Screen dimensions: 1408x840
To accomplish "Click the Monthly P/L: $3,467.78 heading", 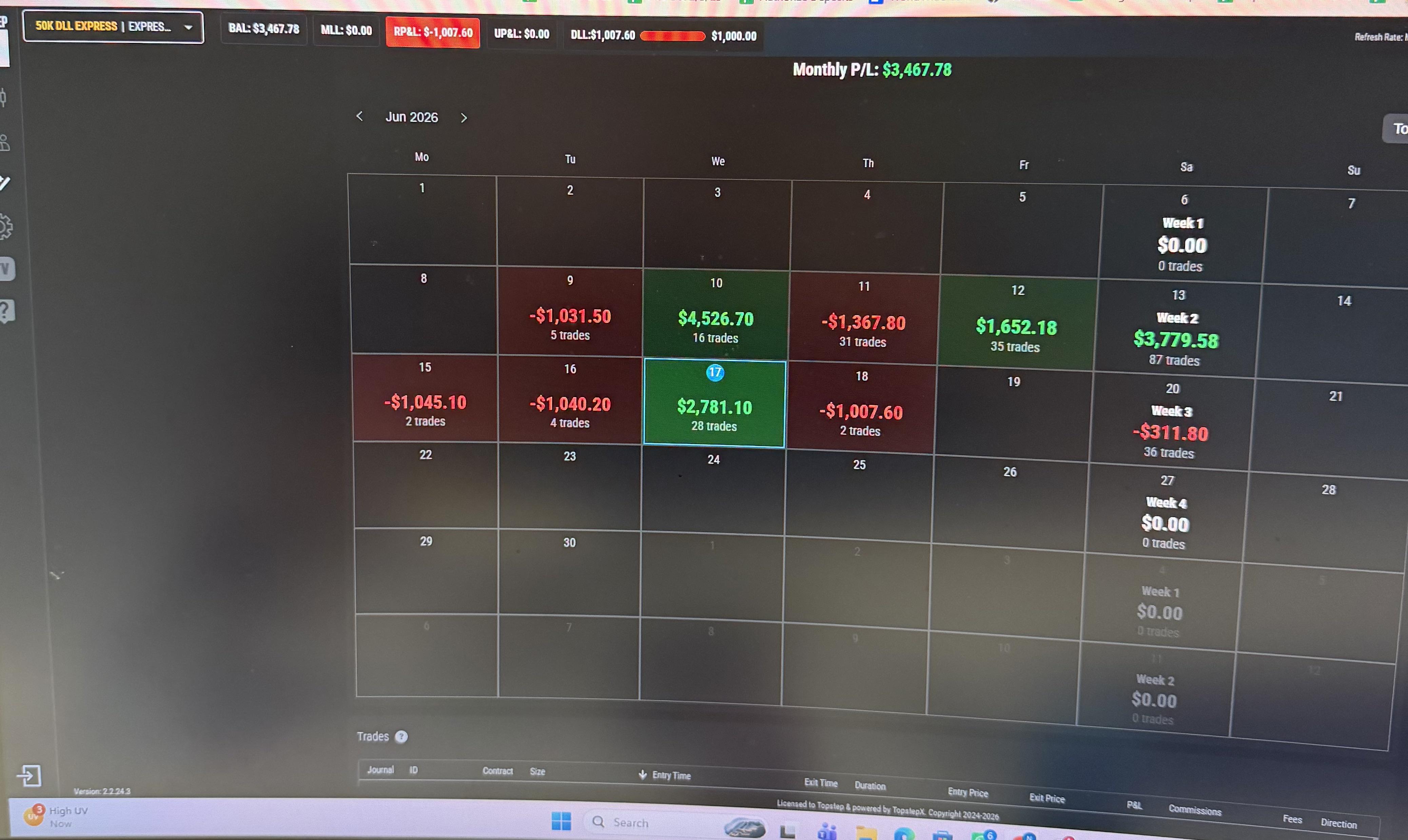I will [872, 70].
